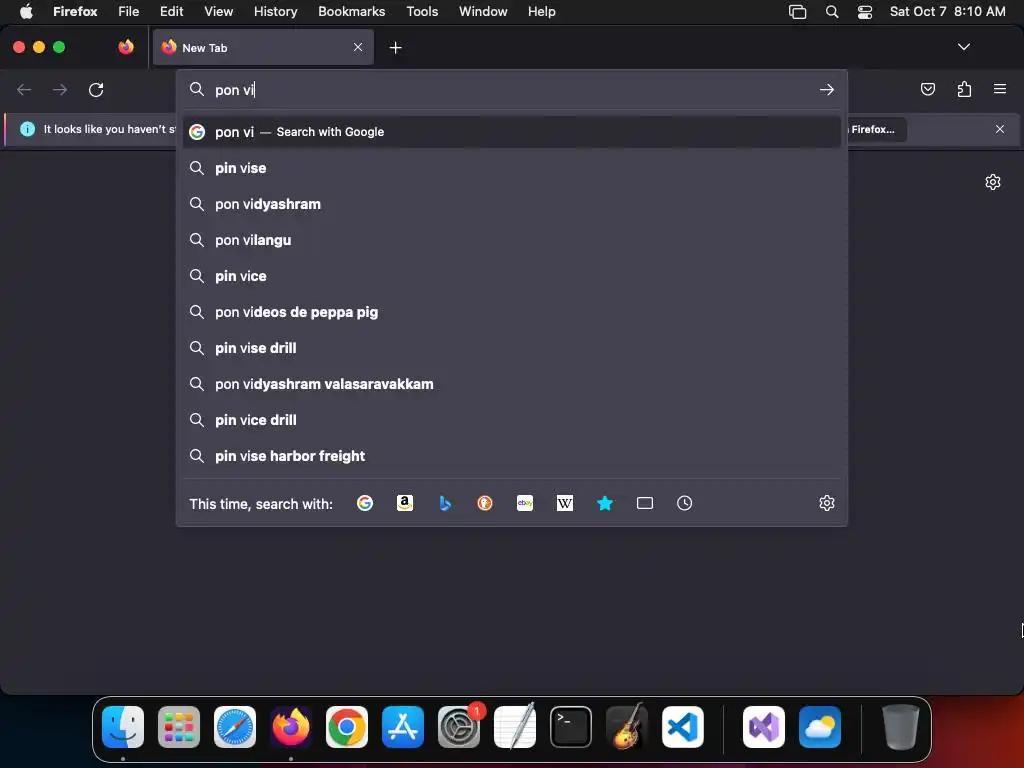Search history using the clock icon
The image size is (1024, 768).
[684, 503]
